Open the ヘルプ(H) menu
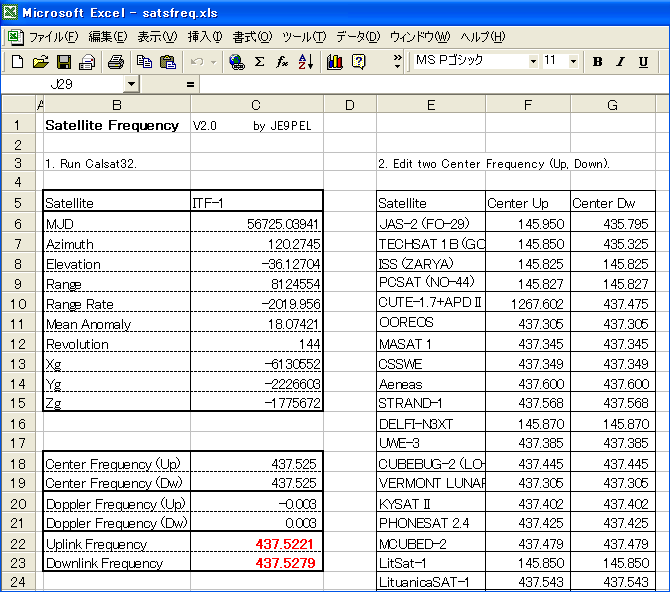 pyautogui.click(x=483, y=37)
